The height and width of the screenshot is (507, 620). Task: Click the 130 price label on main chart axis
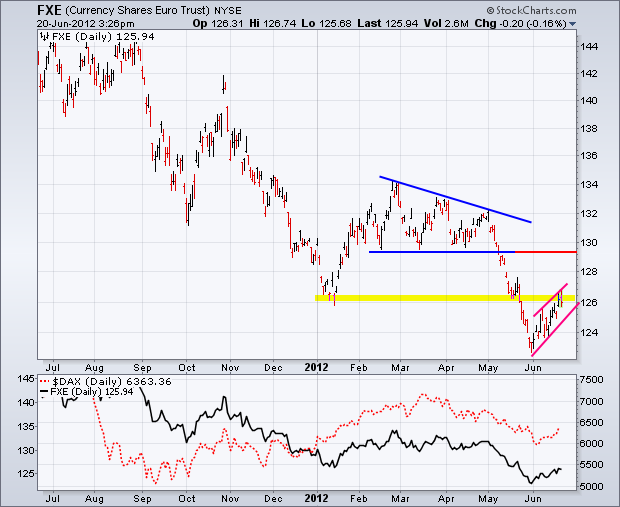589,242
